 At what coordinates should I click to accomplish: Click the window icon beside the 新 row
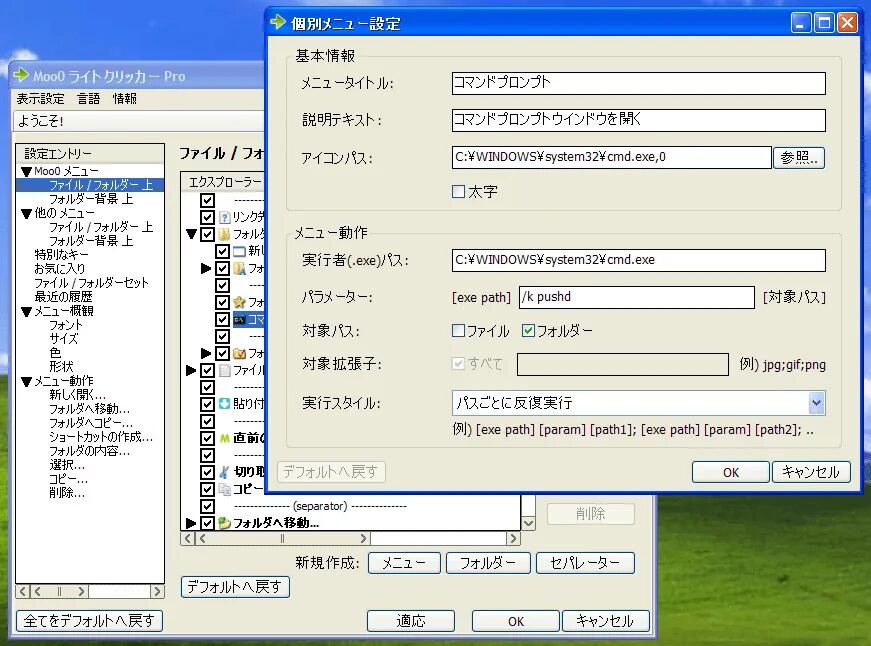(239, 251)
